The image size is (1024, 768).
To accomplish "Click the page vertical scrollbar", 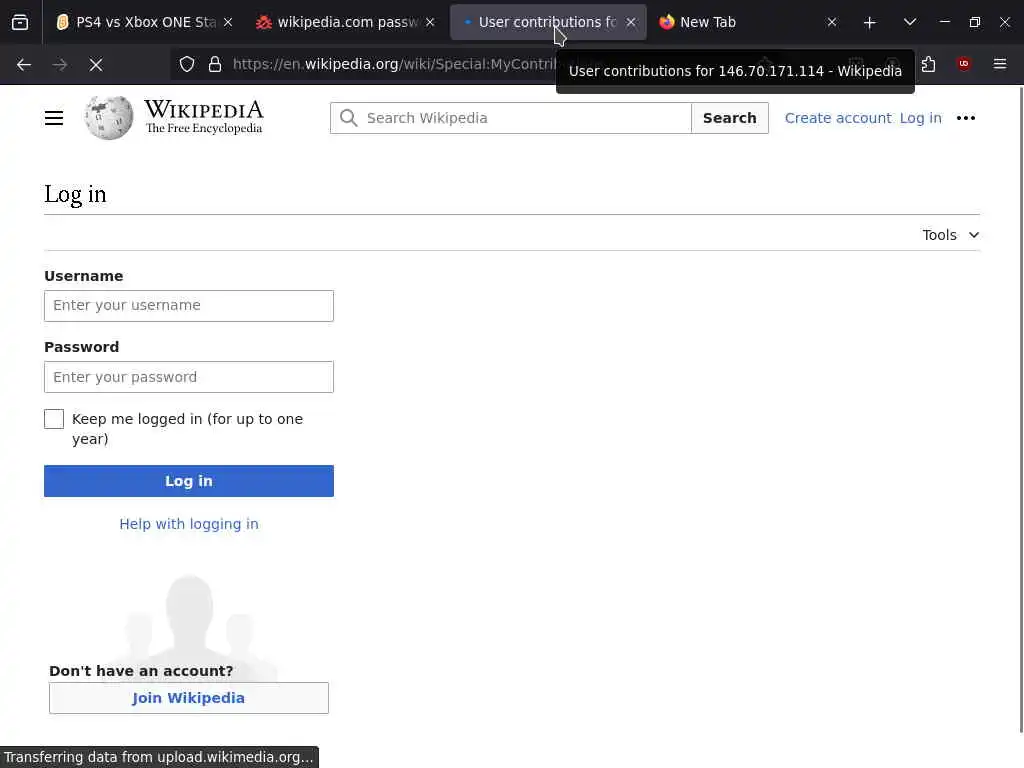I will (x=1020, y=409).
